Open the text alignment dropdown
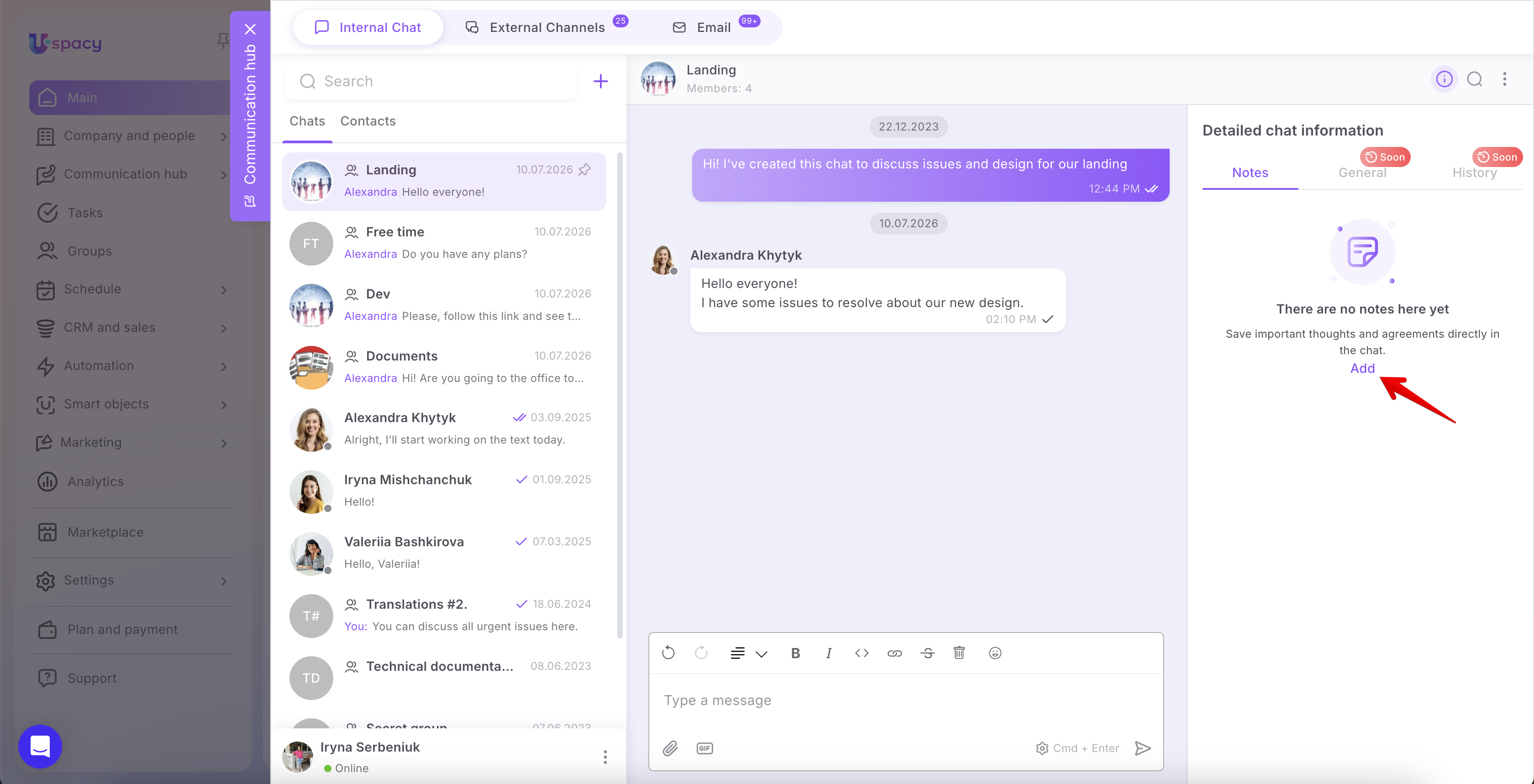The height and width of the screenshot is (784, 1534). (749, 653)
